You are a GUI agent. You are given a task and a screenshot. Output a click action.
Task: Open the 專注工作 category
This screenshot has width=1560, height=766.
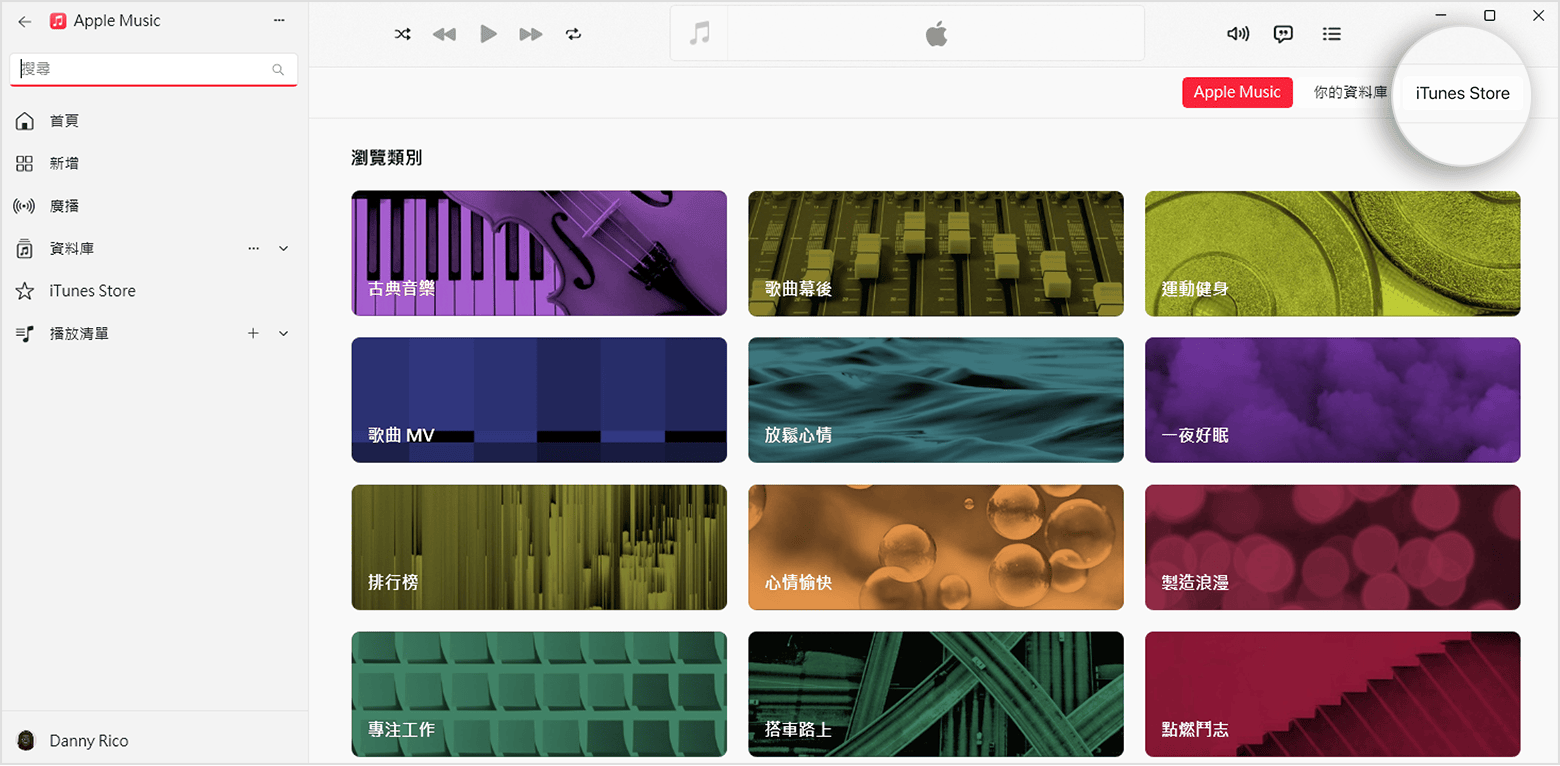(539, 694)
